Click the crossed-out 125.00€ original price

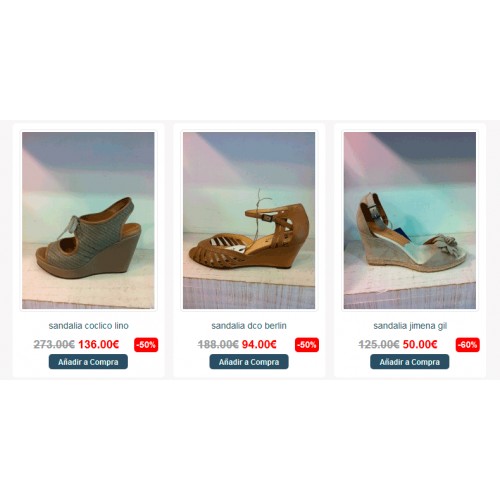click(x=379, y=344)
